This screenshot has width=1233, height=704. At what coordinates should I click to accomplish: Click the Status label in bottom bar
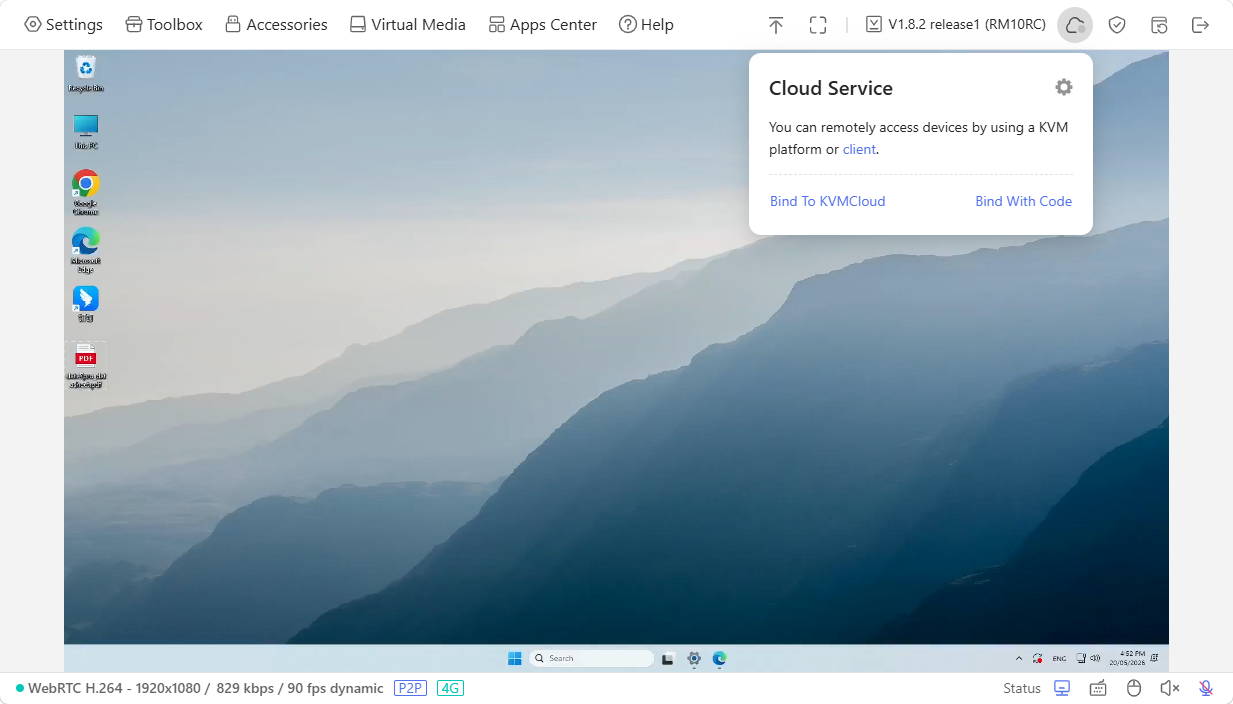[1022, 688]
